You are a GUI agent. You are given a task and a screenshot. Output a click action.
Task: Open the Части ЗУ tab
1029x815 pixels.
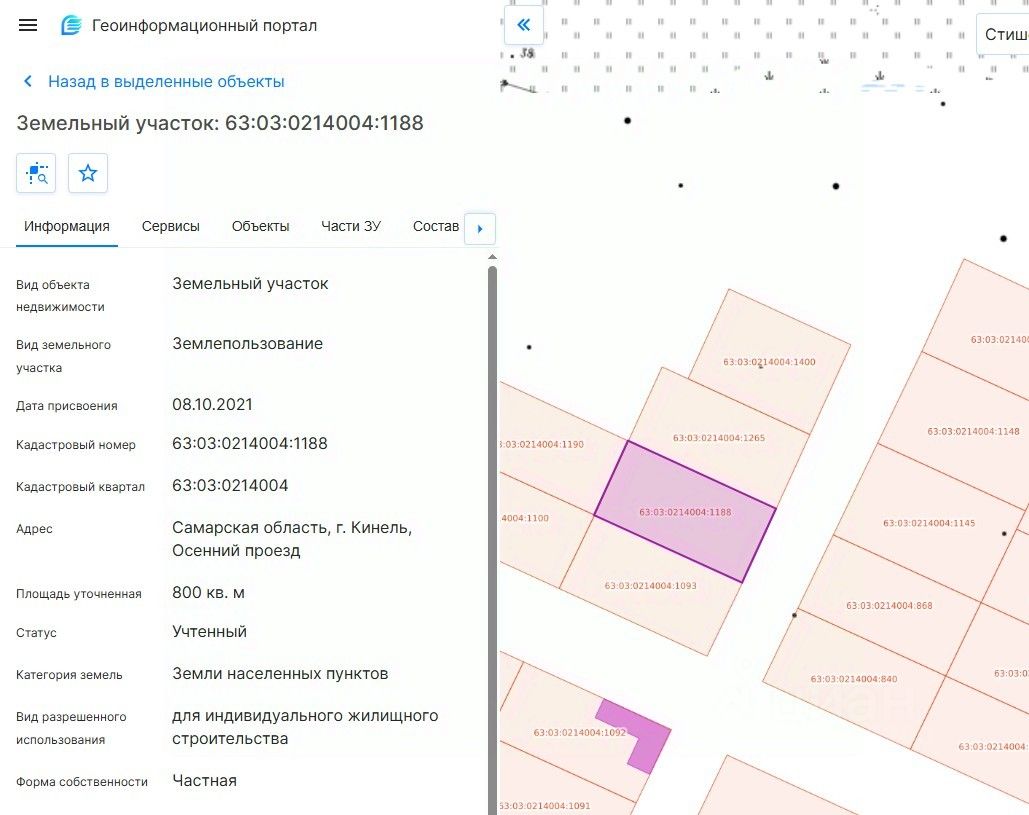point(350,226)
